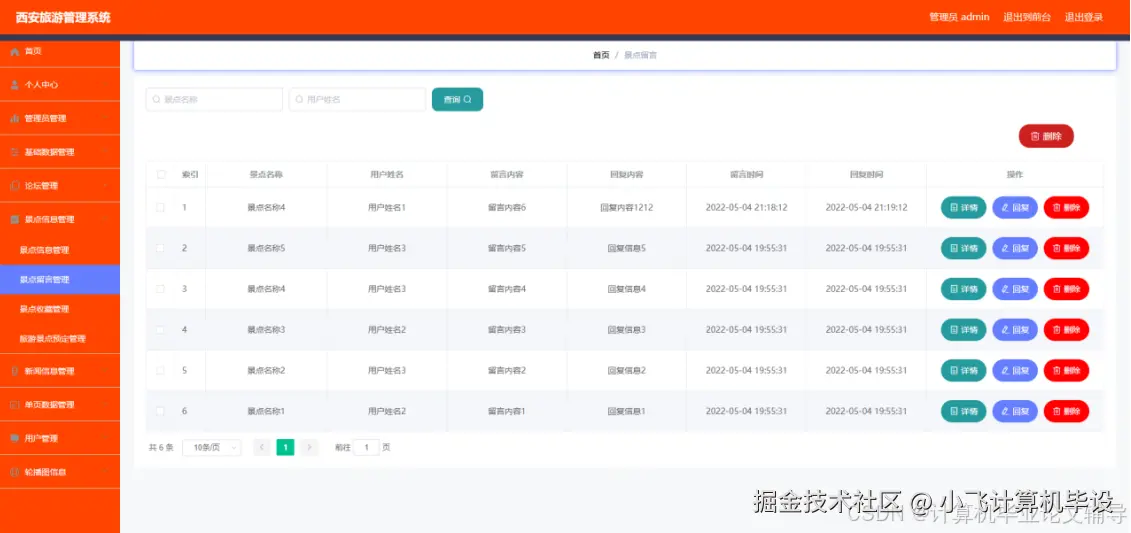Image resolution: width=1131 pixels, height=533 pixels.
Task: Click the icon beside 轮播图信息
Action: 14,472
